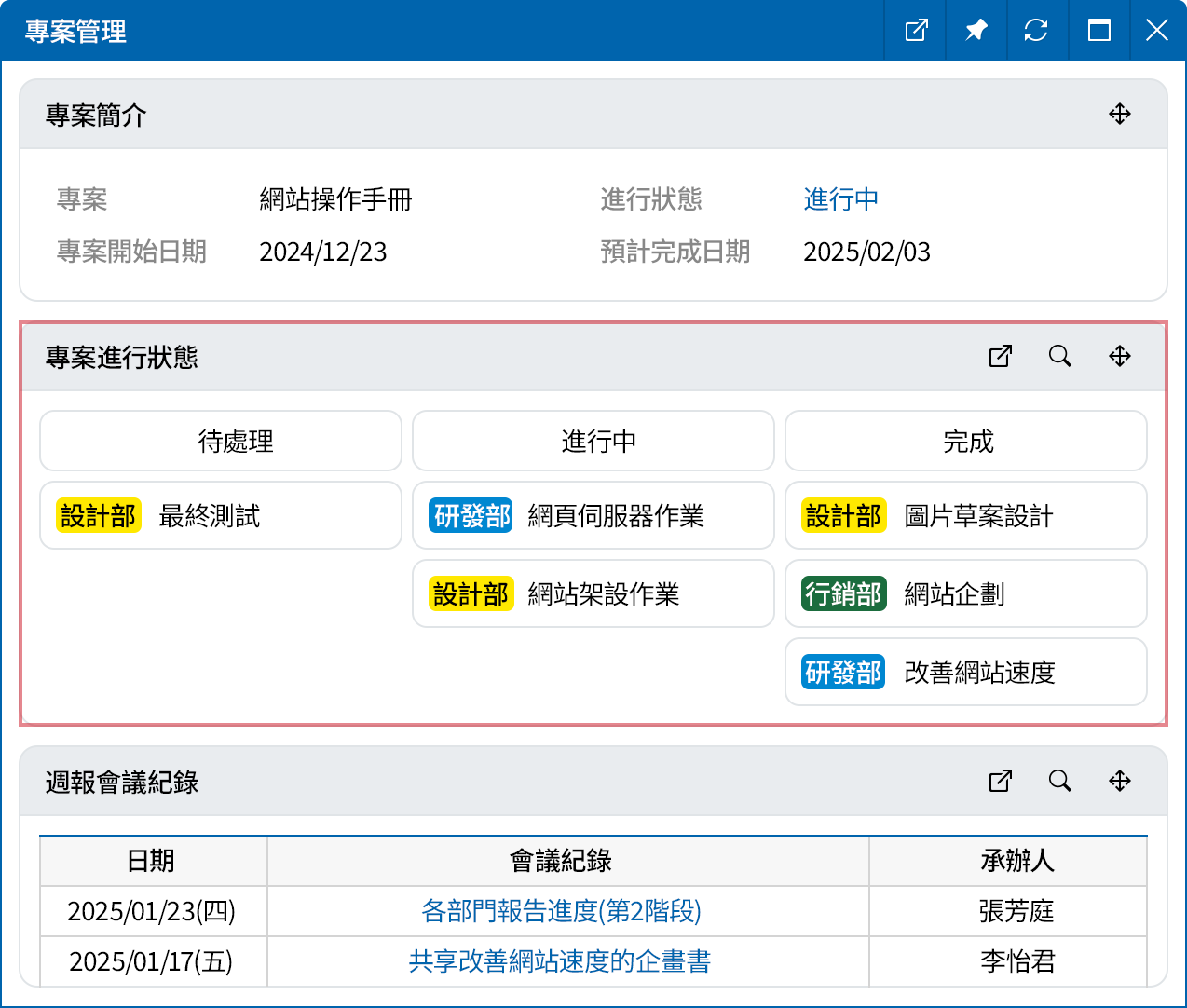Image resolution: width=1187 pixels, height=1008 pixels.
Task: Click the move handle on 專案簡介 panel
Action: (x=1119, y=115)
